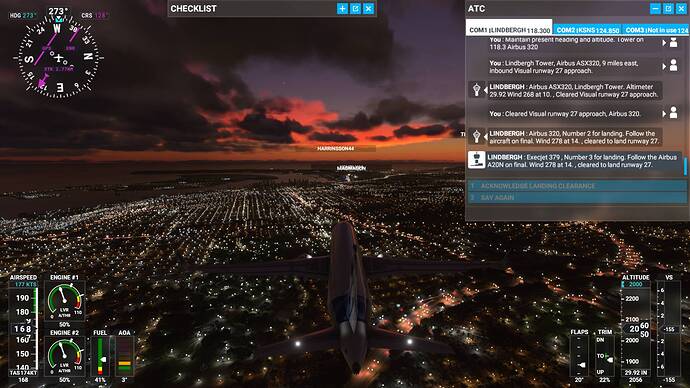Viewport: 690px width, 388px height.
Task: Click the plus icon in Checklist panel
Action: coord(342,8)
